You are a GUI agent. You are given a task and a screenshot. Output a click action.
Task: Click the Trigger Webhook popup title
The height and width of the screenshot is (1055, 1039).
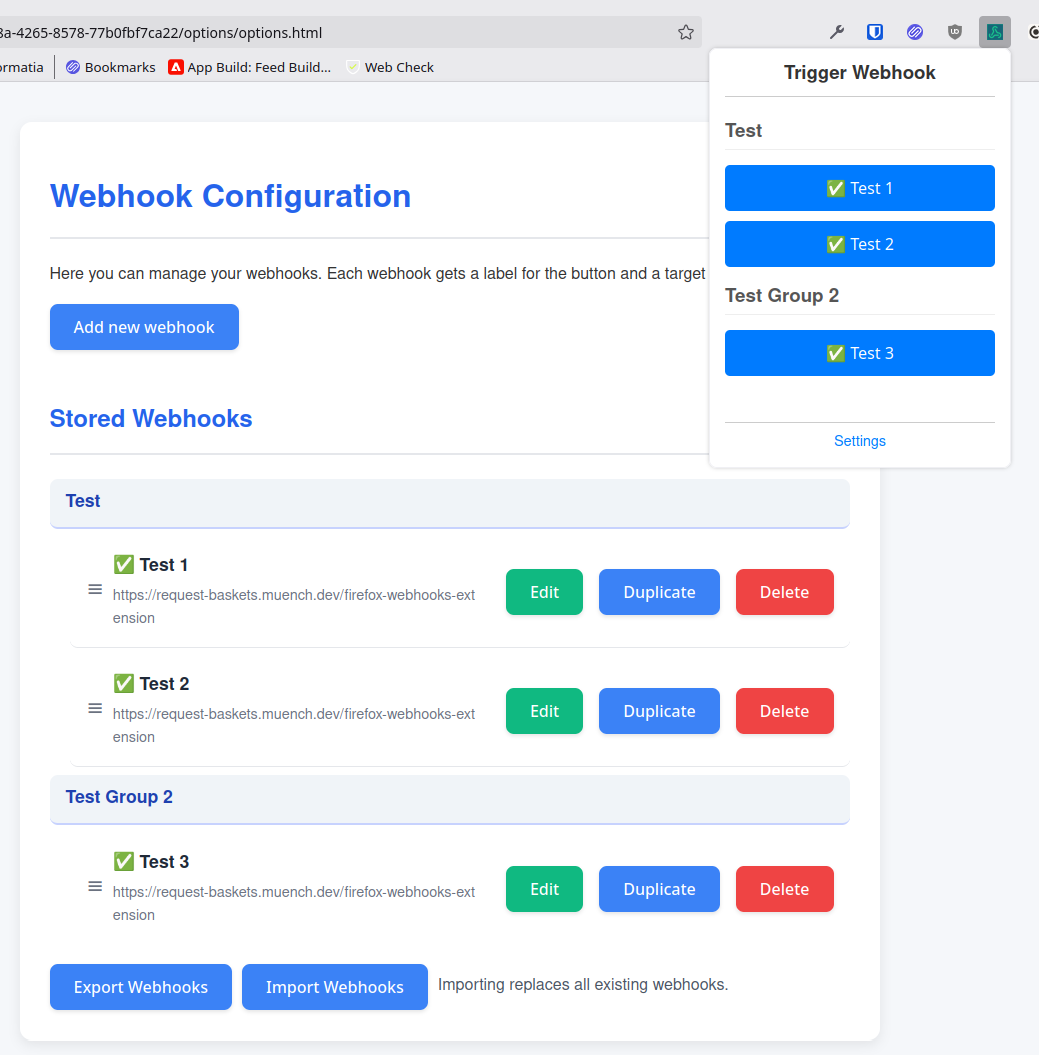[859, 72]
